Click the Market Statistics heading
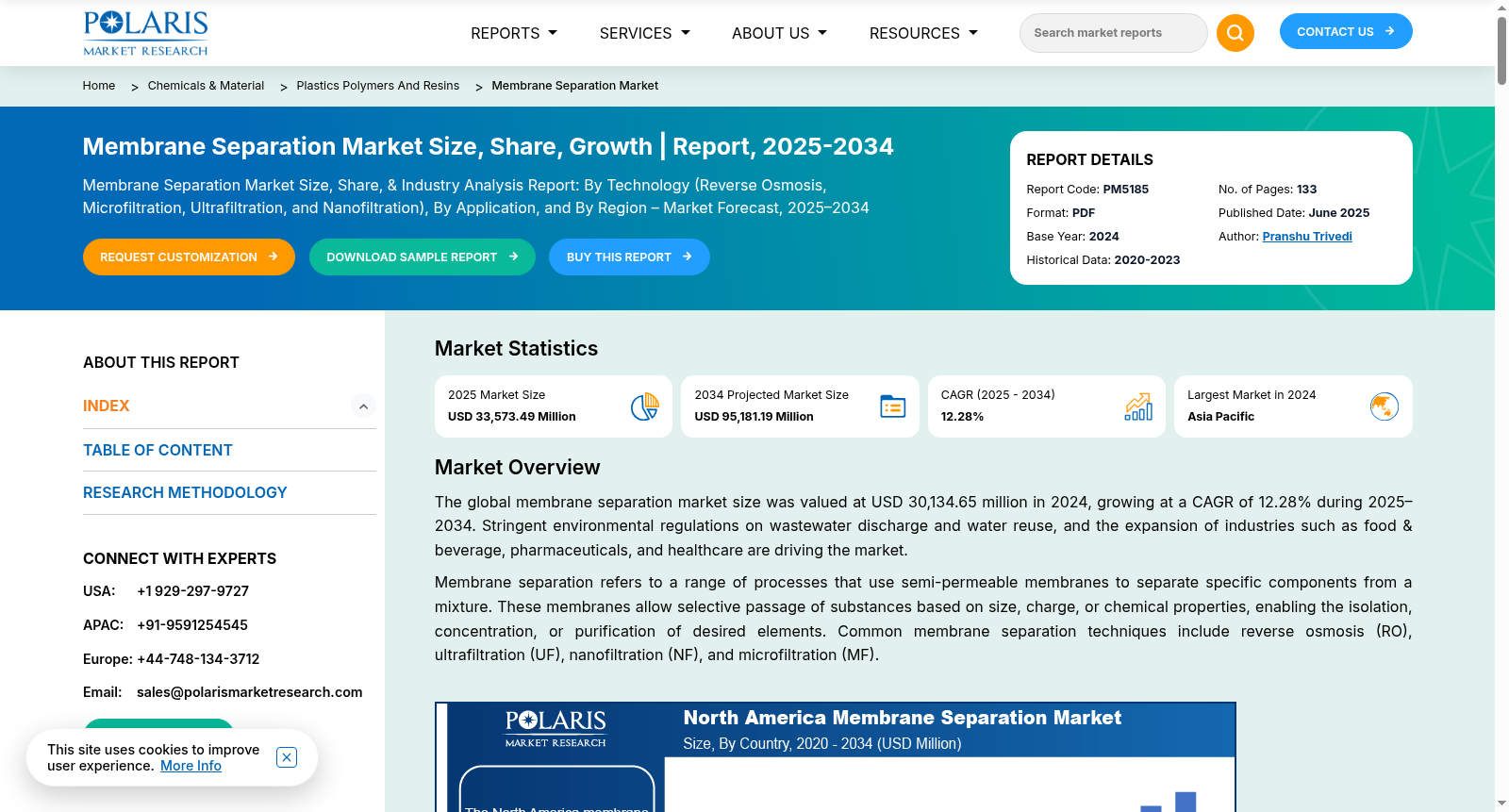Screen dimensions: 1509x812 [x=516, y=349]
